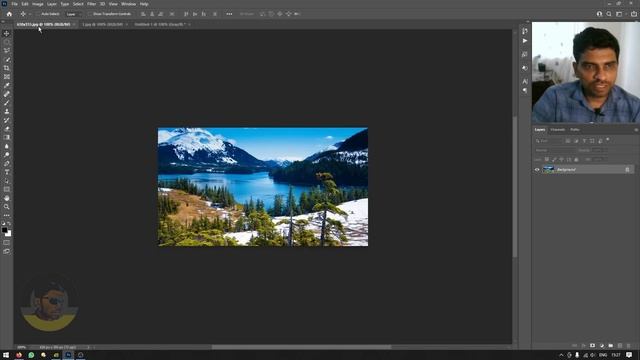The width and height of the screenshot is (640, 360).
Task: Click the foreground color swatch
Action: click(x=4, y=230)
